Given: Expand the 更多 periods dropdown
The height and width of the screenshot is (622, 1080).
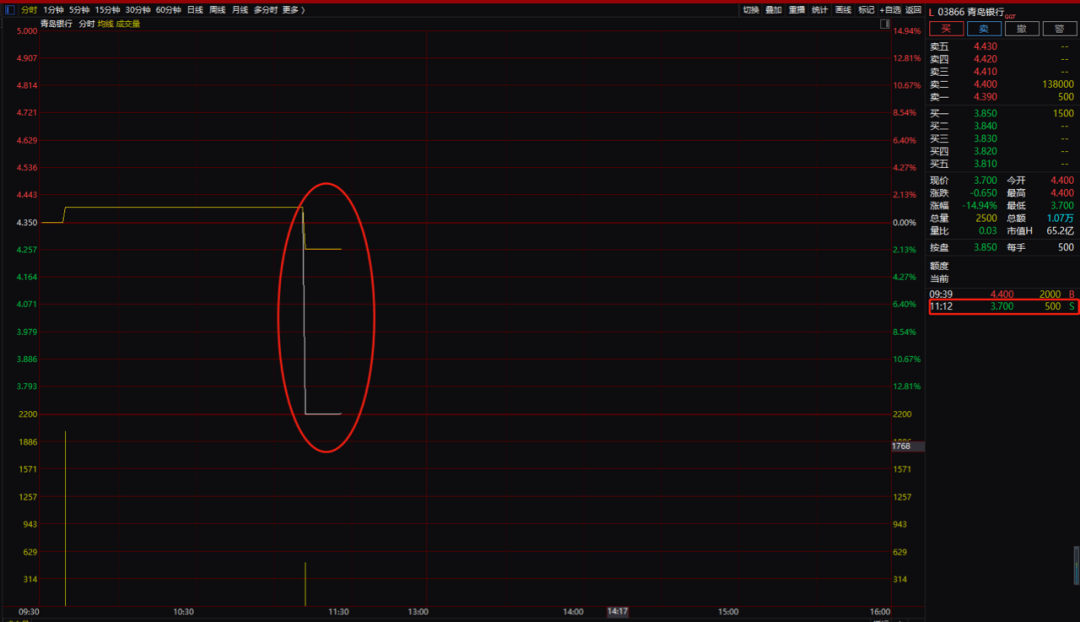Looking at the screenshot, I should 292,10.
